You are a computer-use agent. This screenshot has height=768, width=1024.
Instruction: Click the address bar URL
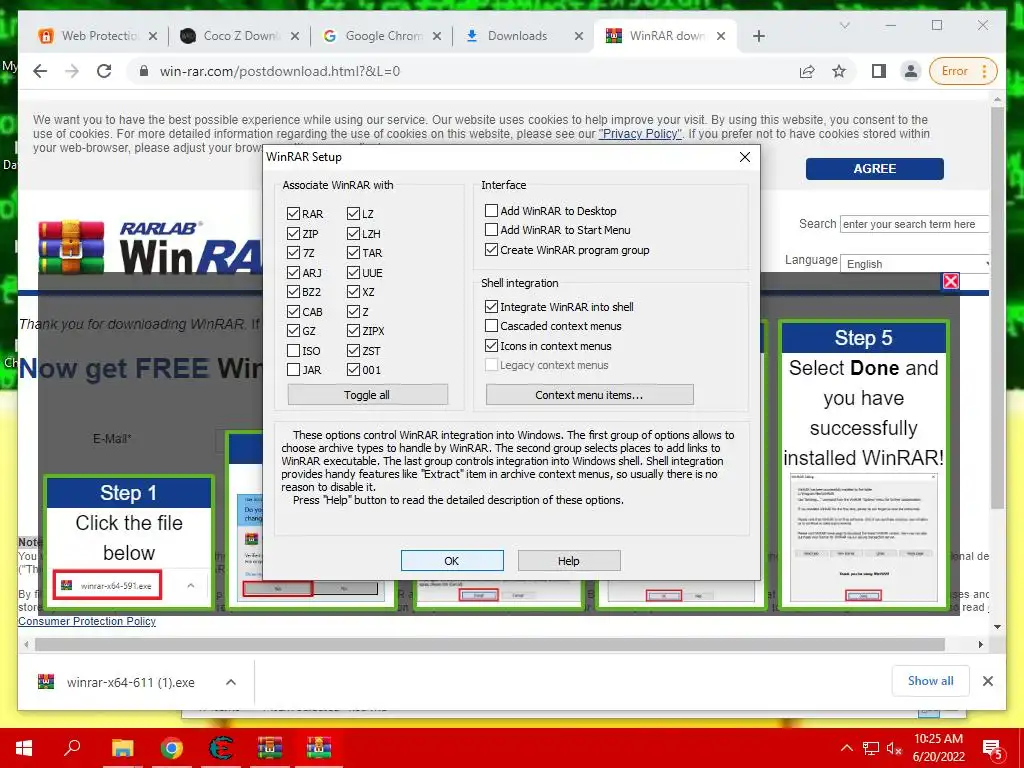tap(280, 71)
